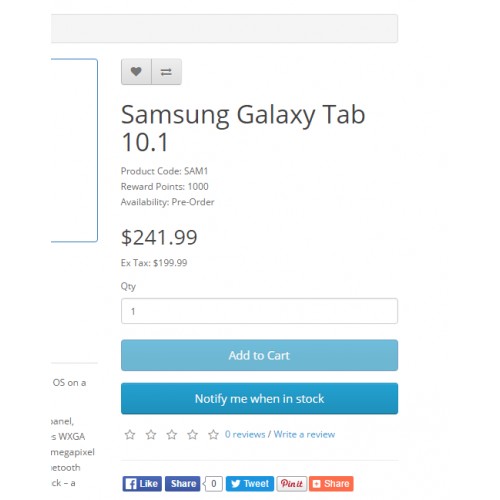
Task: Click the Facebook Like button
Action: pyautogui.click(x=142, y=484)
